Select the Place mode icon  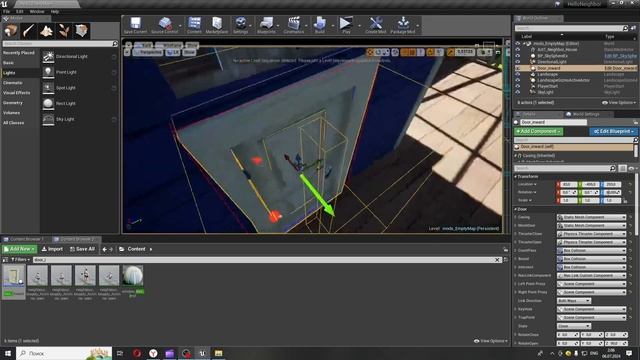point(11,31)
